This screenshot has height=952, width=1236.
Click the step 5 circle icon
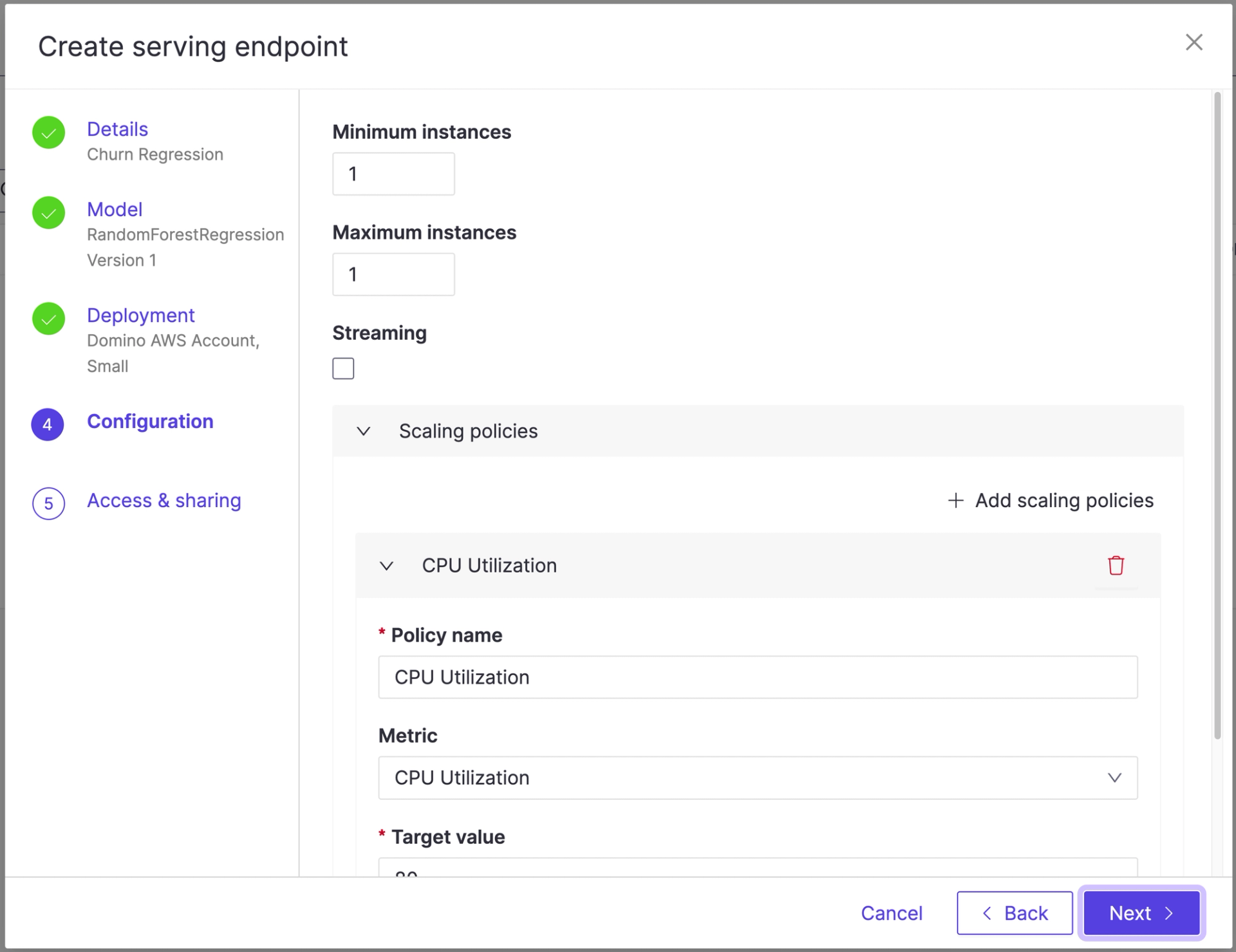[x=49, y=503]
